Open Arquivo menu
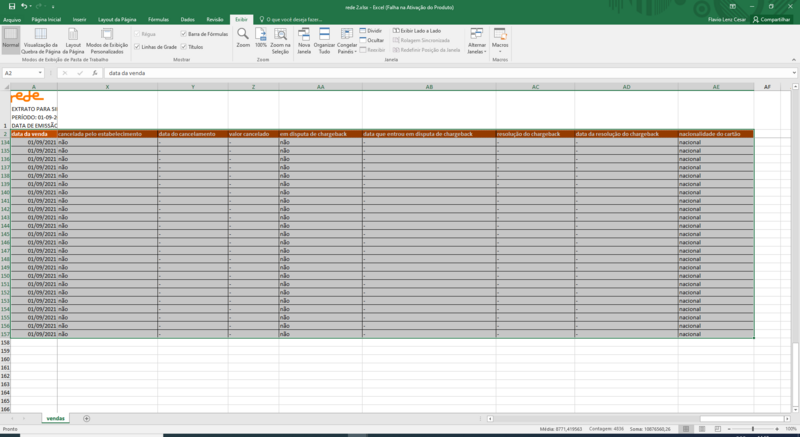The height and width of the screenshot is (437, 800). (x=12, y=19)
